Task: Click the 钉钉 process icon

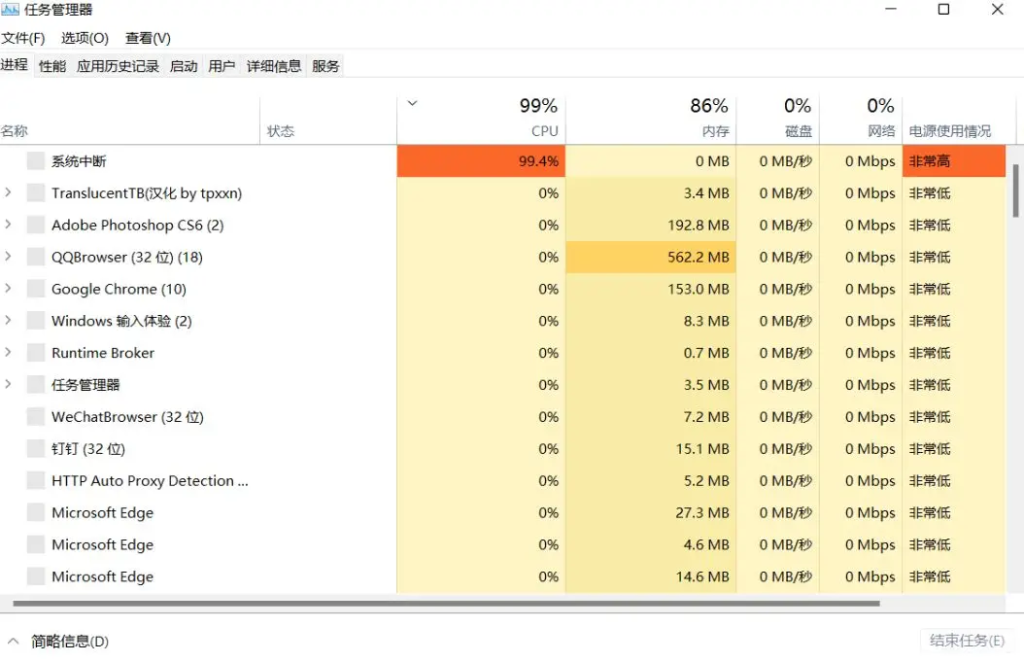Action: (x=35, y=449)
